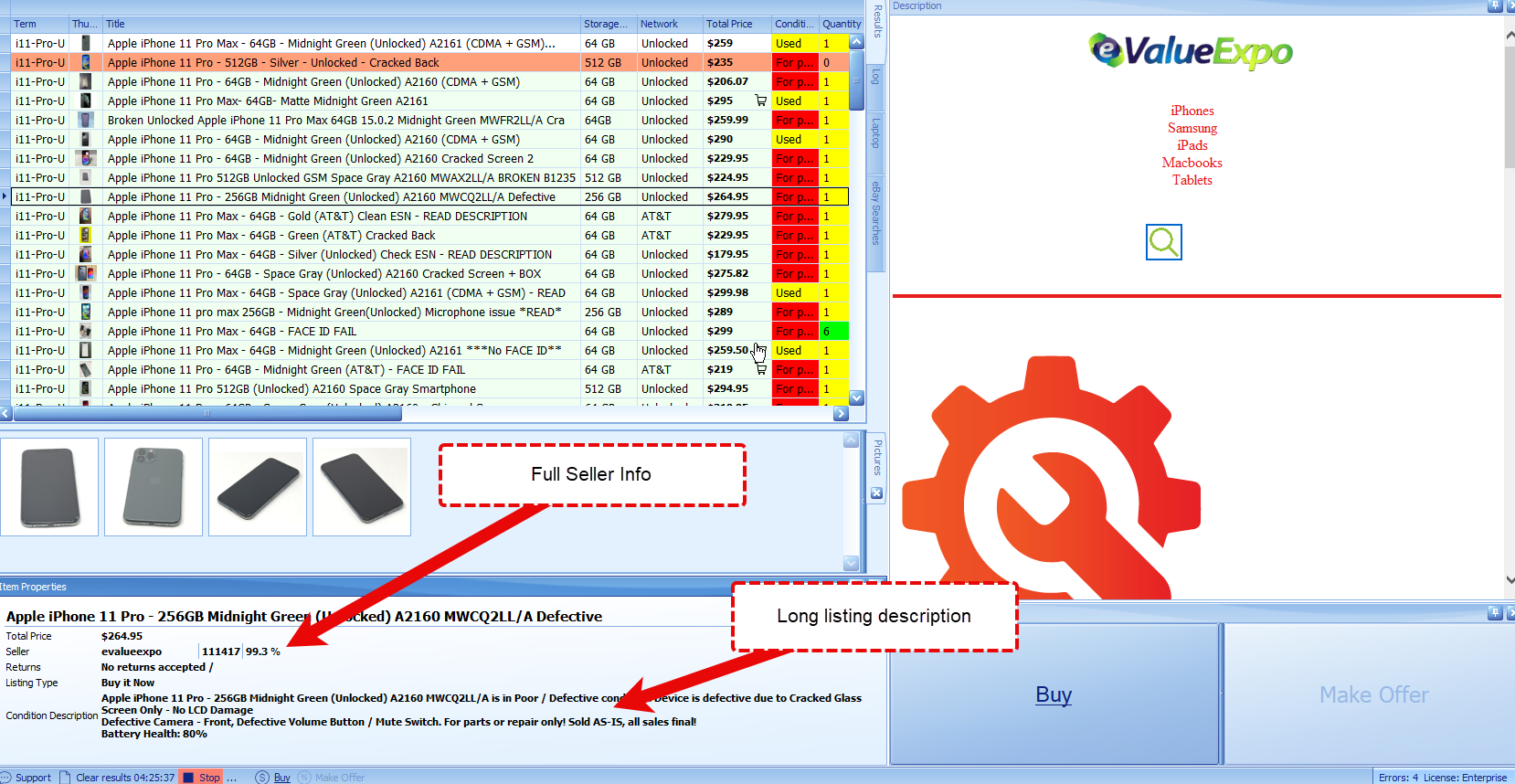1515x784 pixels.
Task: Click the Tablets link
Action: click(1192, 180)
